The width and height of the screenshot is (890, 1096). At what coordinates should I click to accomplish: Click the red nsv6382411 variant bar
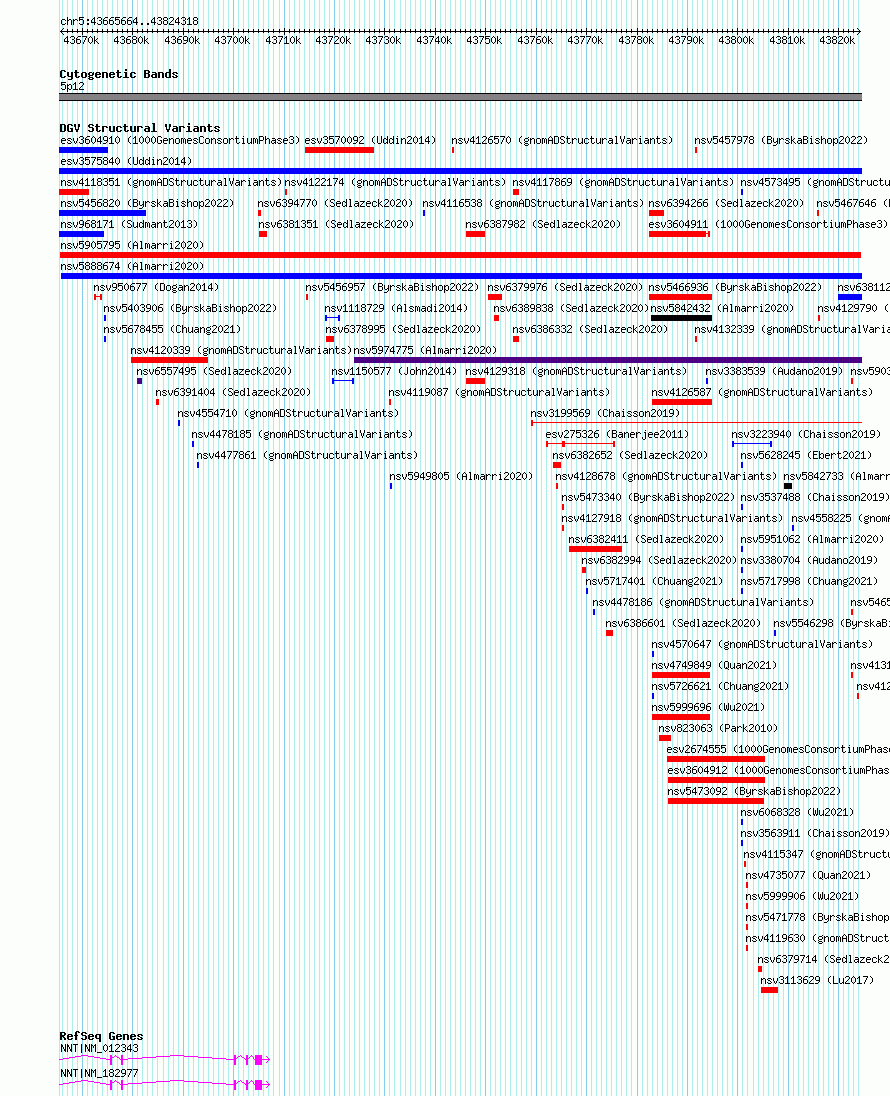(595, 549)
